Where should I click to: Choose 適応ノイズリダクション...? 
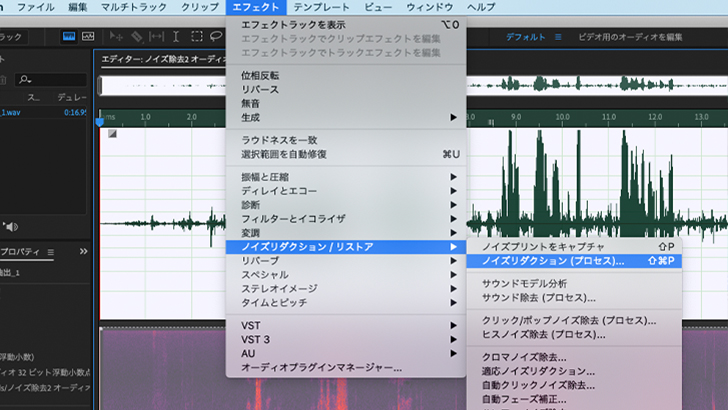pos(574,371)
